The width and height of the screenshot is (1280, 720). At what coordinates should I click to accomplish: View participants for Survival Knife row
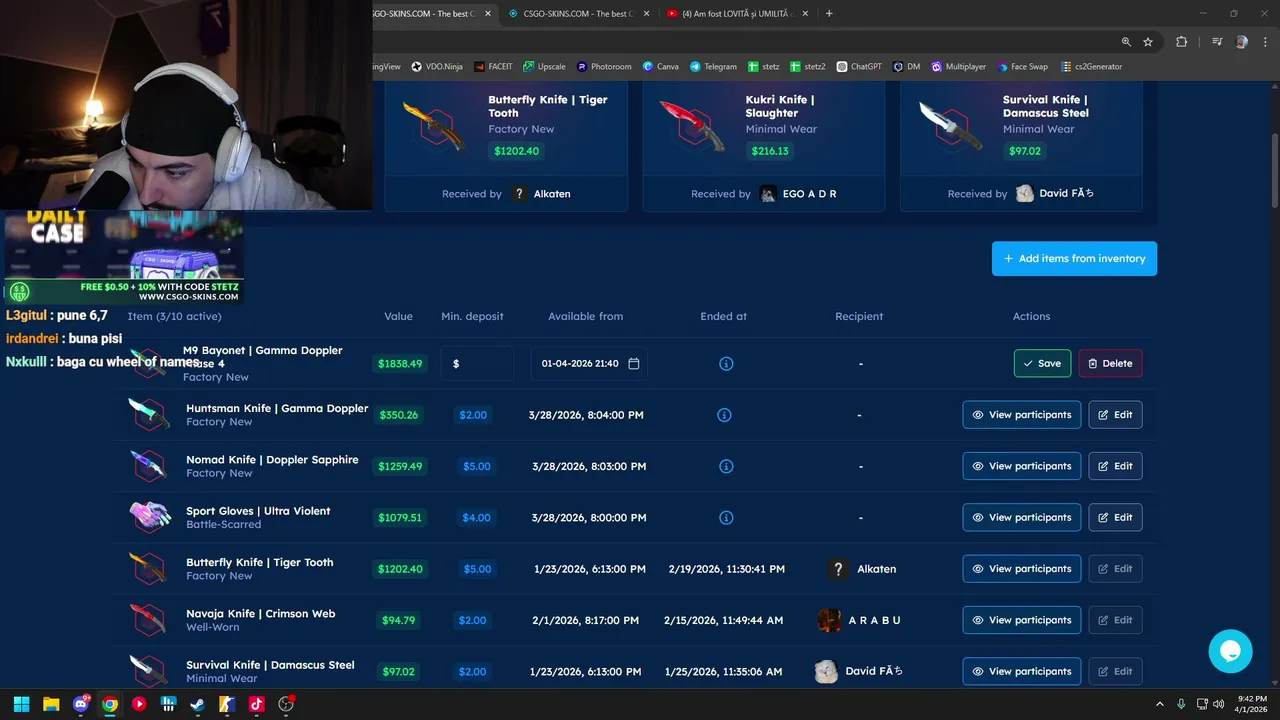[x=1021, y=671]
